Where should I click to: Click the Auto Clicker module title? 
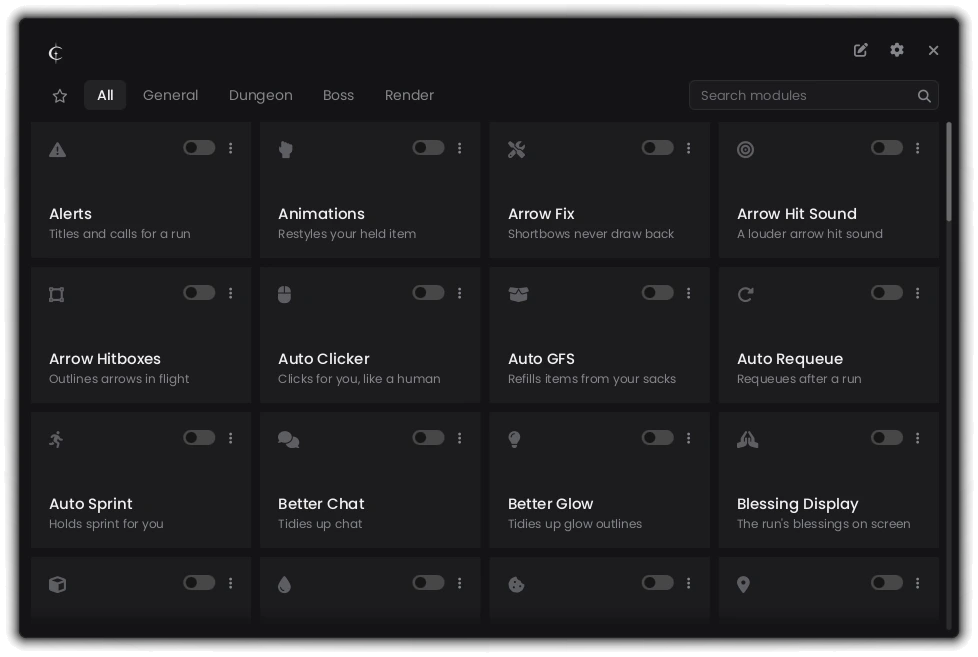pyautogui.click(x=324, y=359)
